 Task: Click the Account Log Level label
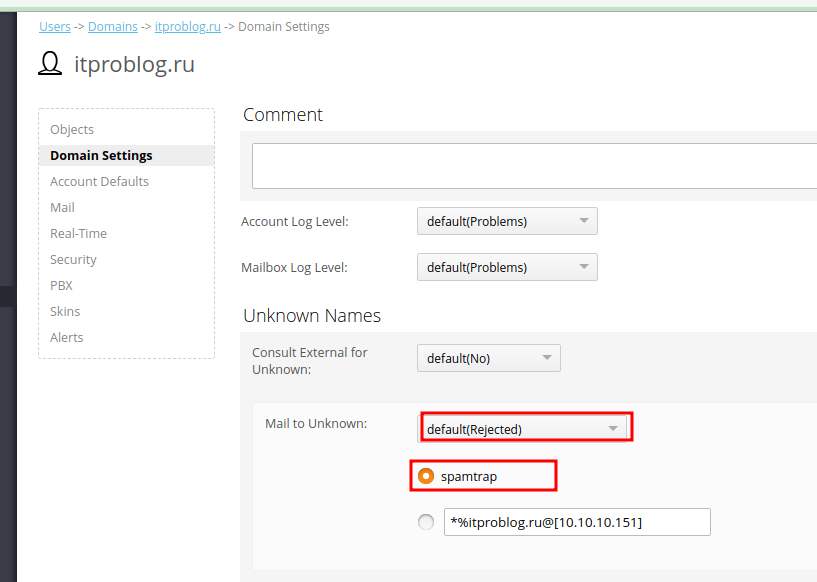294,221
